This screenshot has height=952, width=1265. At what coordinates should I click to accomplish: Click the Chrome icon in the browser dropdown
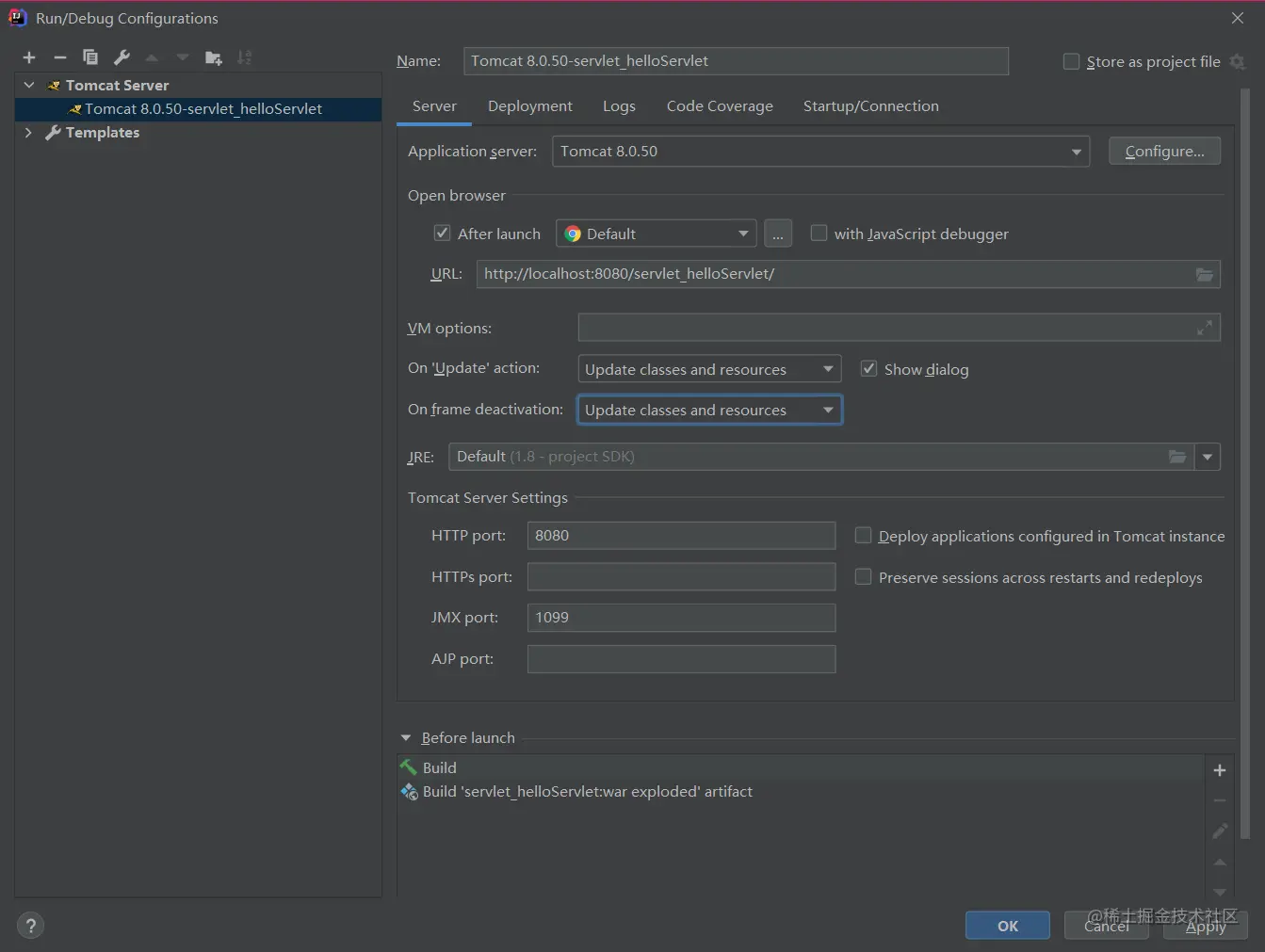point(573,234)
